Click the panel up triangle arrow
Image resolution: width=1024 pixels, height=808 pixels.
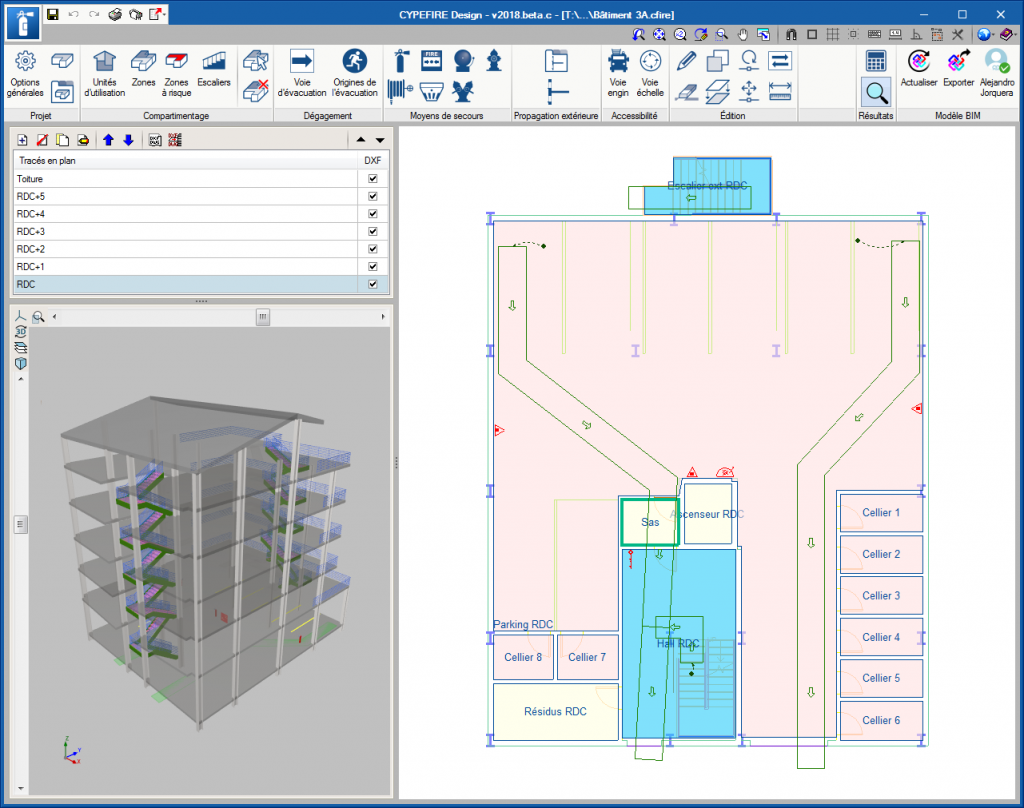pos(361,140)
